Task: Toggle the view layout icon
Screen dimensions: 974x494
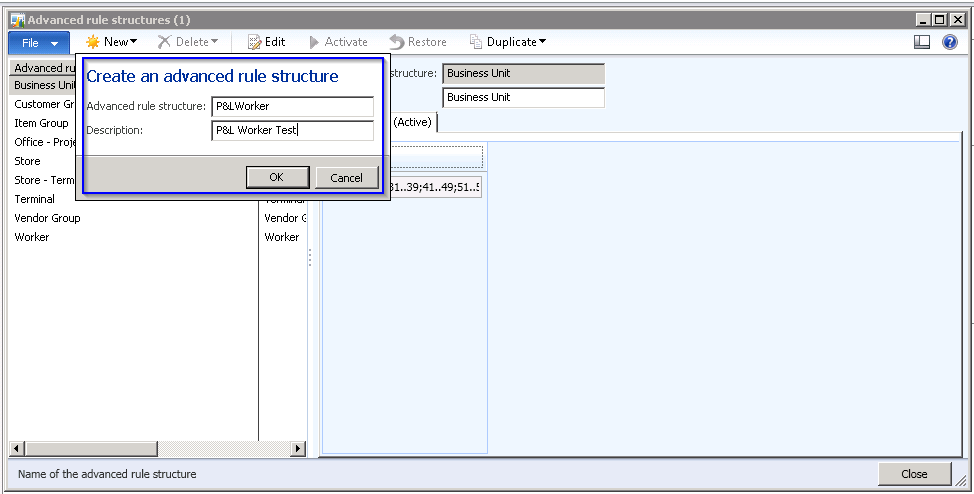Action: [922, 42]
